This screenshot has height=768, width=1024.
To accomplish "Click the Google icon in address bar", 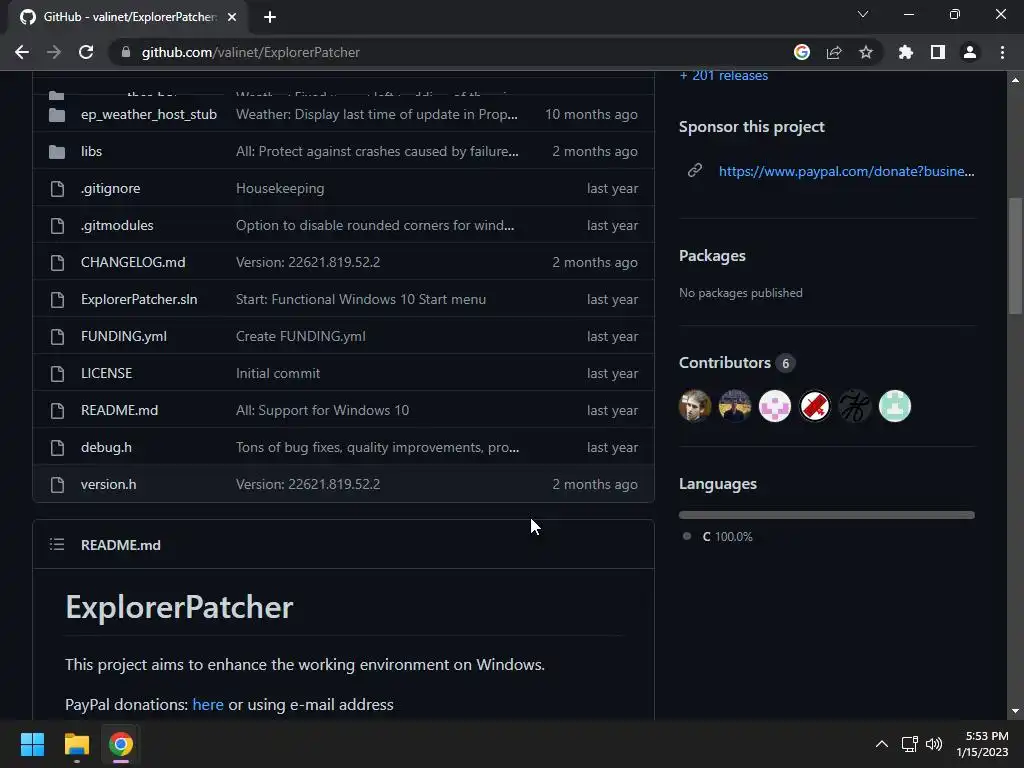I will (x=802, y=52).
